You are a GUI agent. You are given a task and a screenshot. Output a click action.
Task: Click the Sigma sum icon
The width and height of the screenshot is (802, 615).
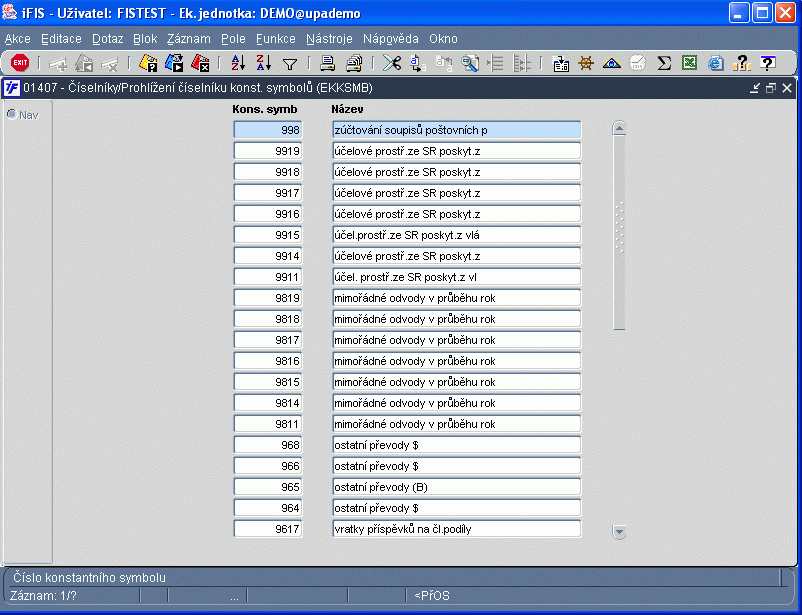coord(663,63)
